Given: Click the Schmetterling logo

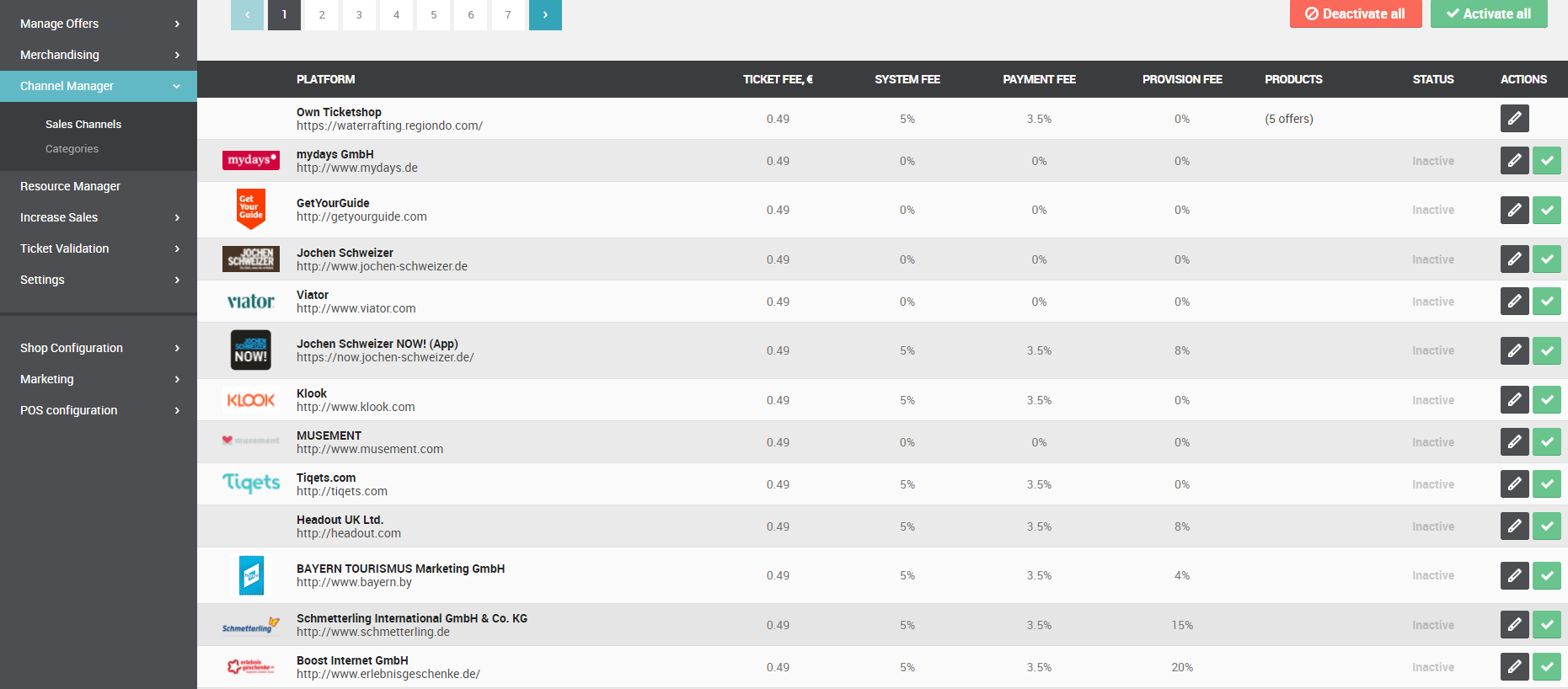Looking at the screenshot, I should (251, 625).
